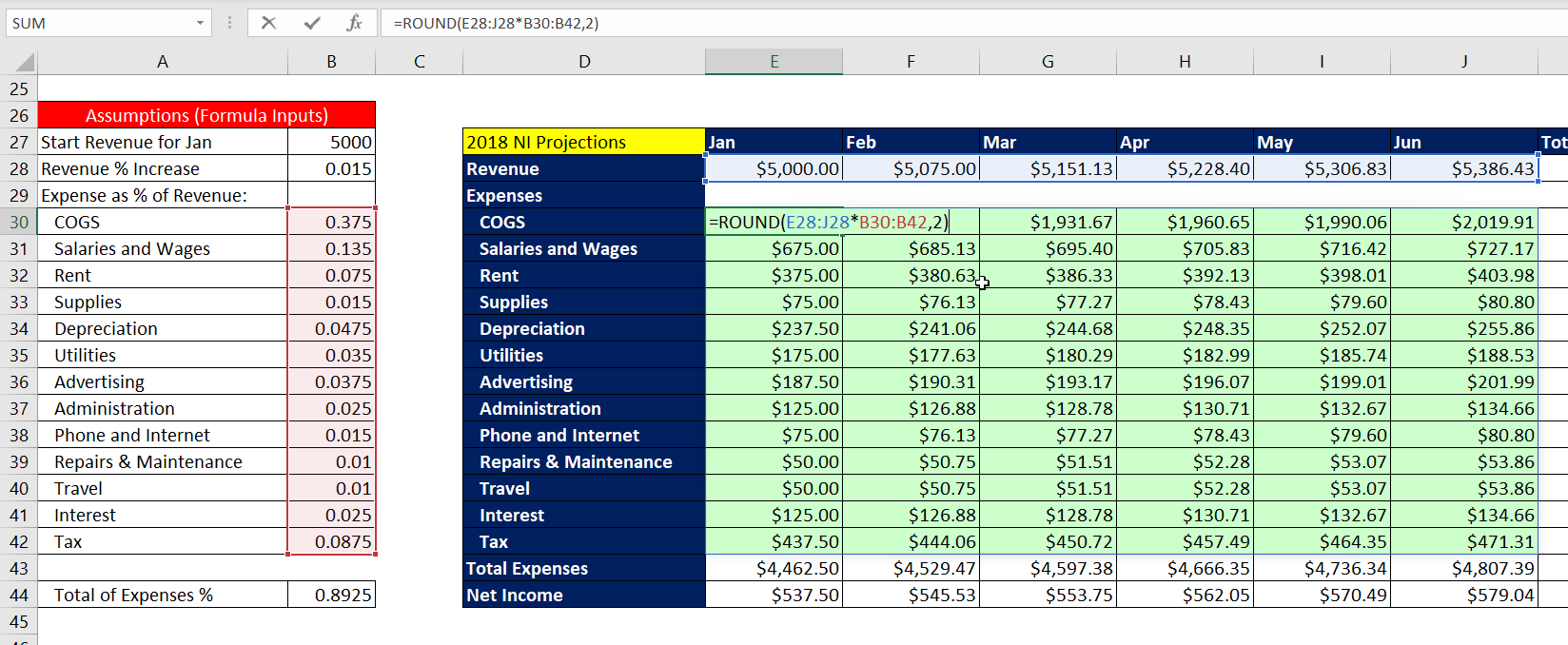Click Tax percentage 0.0875

tap(331, 541)
